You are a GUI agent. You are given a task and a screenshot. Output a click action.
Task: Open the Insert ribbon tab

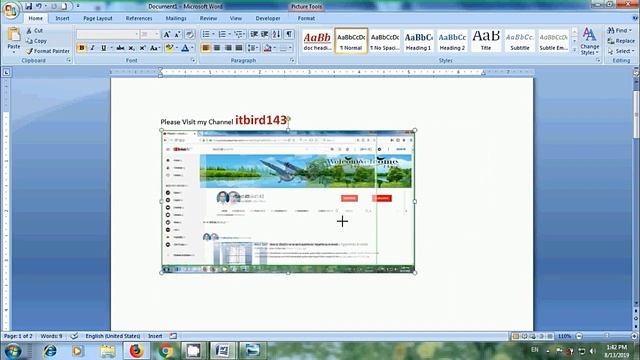[x=62, y=18]
